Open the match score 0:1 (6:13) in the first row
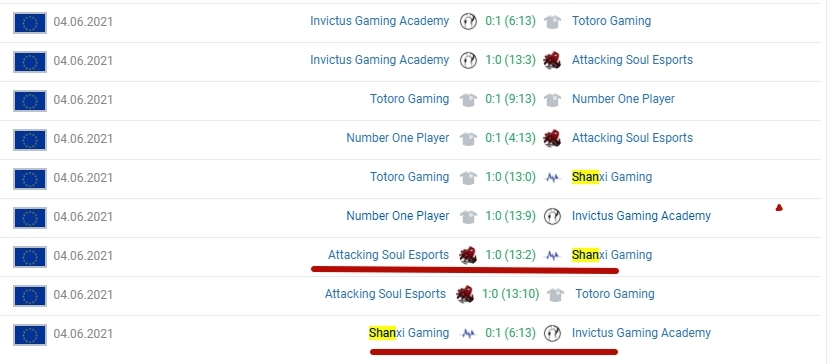The width and height of the screenshot is (829, 364). coord(510,21)
